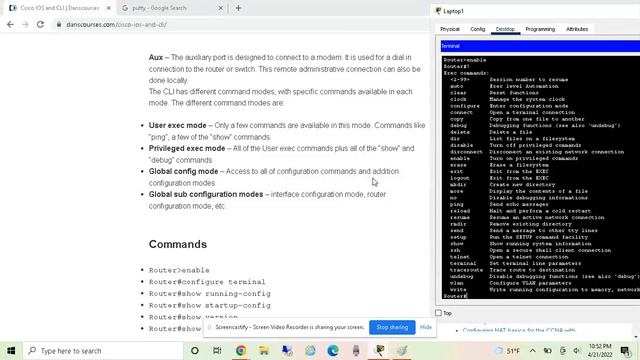
Task: Open the Attributes tab in Laptop1
Action: 577,29
